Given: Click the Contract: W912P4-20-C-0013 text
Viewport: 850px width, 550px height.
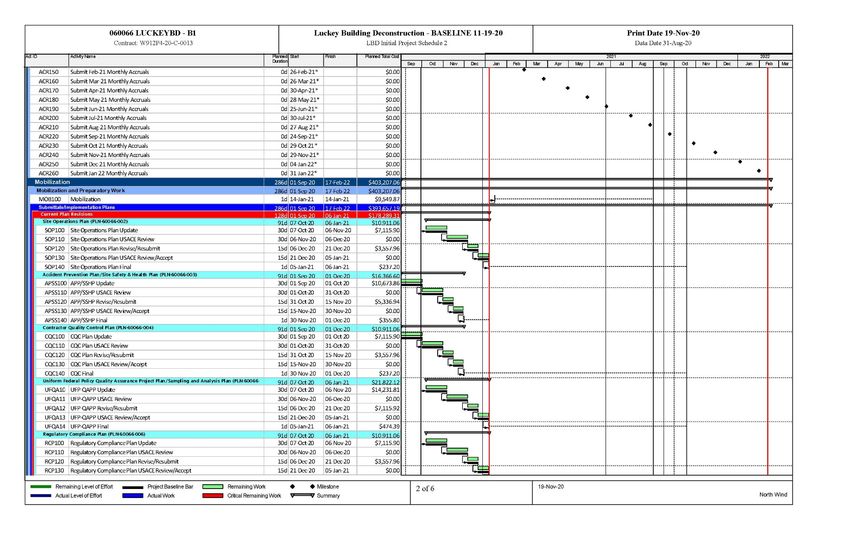Looking at the screenshot, I should click(x=153, y=43).
